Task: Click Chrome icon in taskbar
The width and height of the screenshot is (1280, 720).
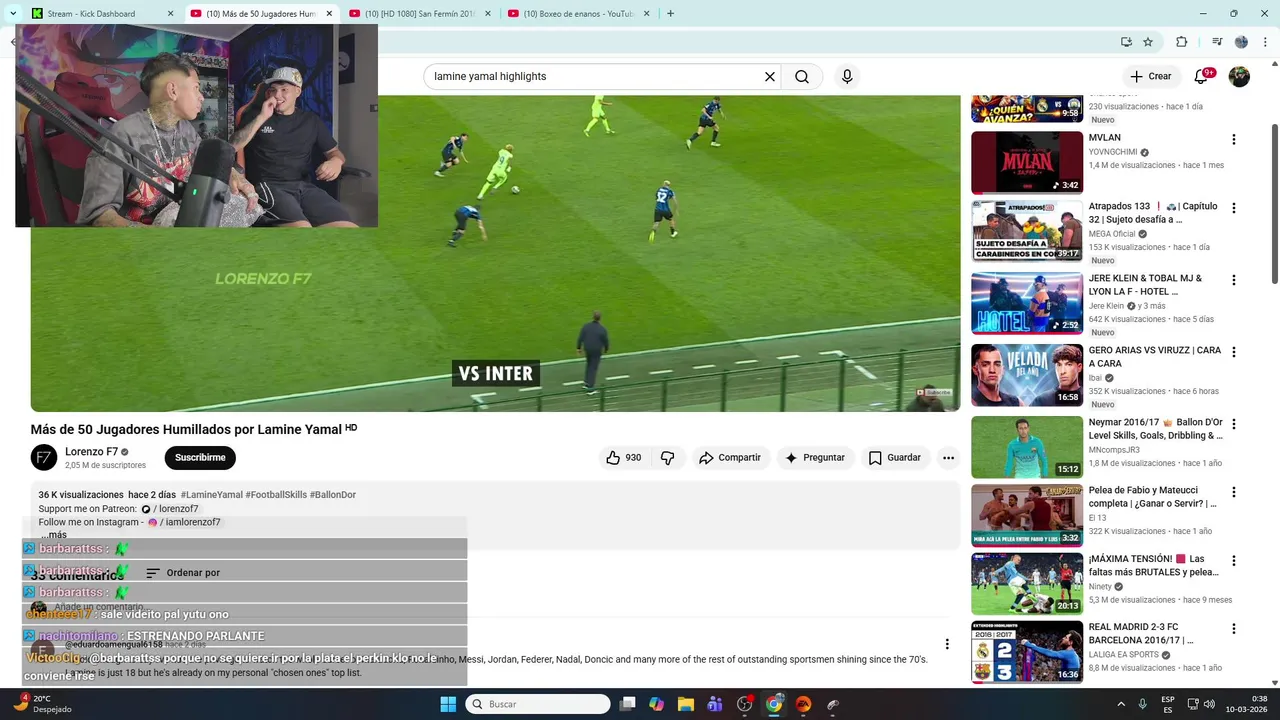Action: point(774,704)
